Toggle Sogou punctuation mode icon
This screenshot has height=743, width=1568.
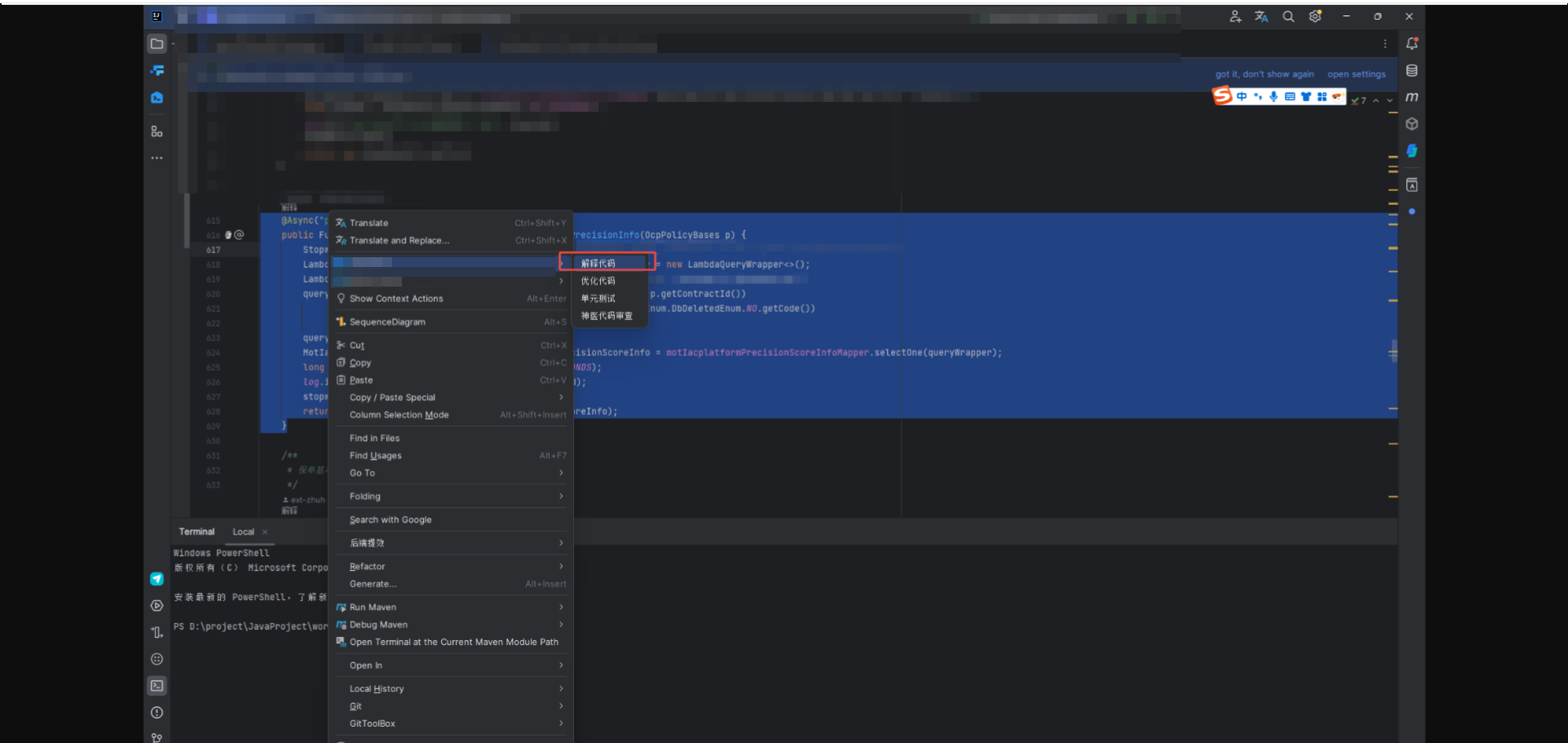click(1258, 96)
